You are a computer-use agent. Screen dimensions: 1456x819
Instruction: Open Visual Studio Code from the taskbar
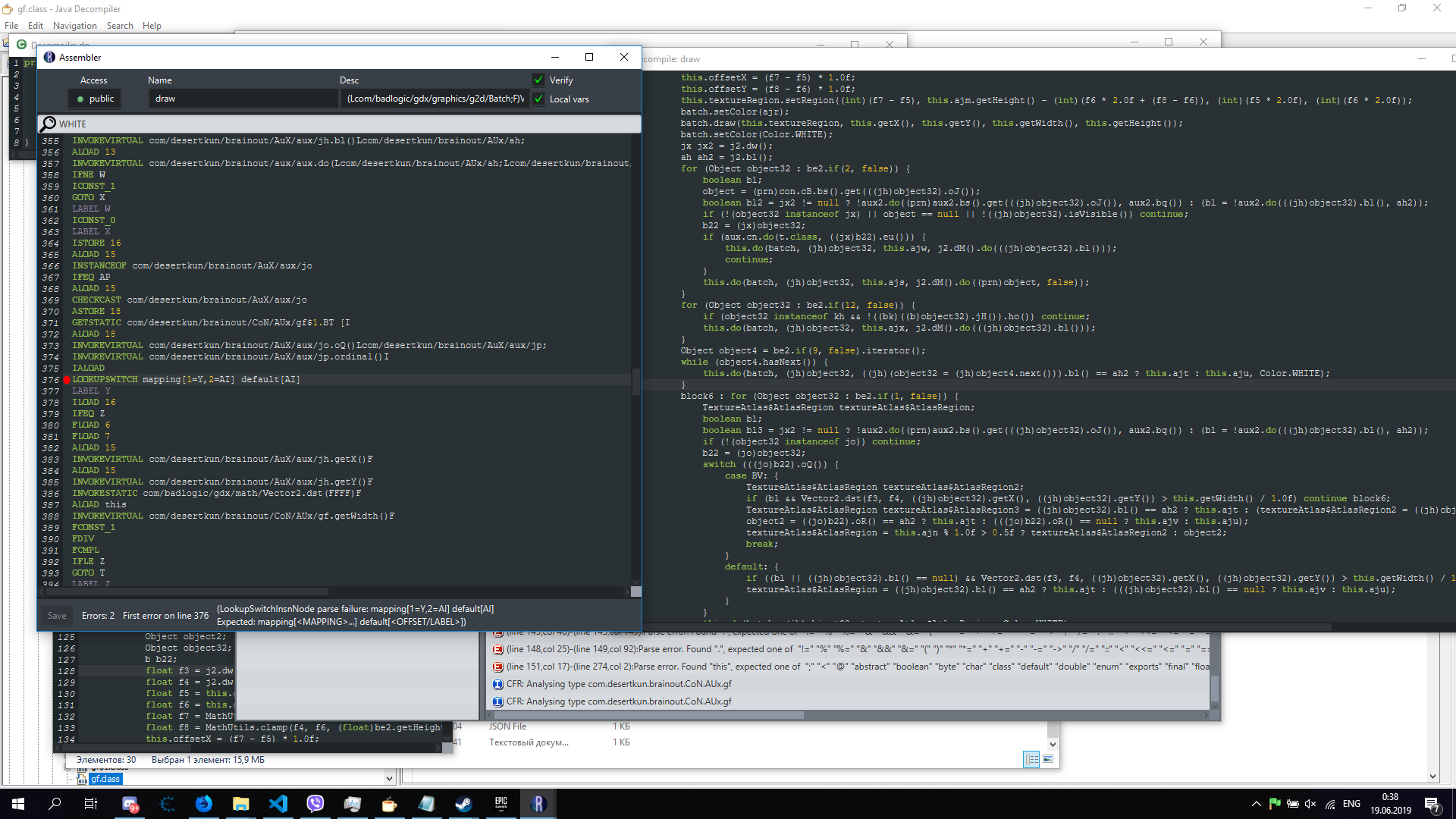(x=278, y=804)
